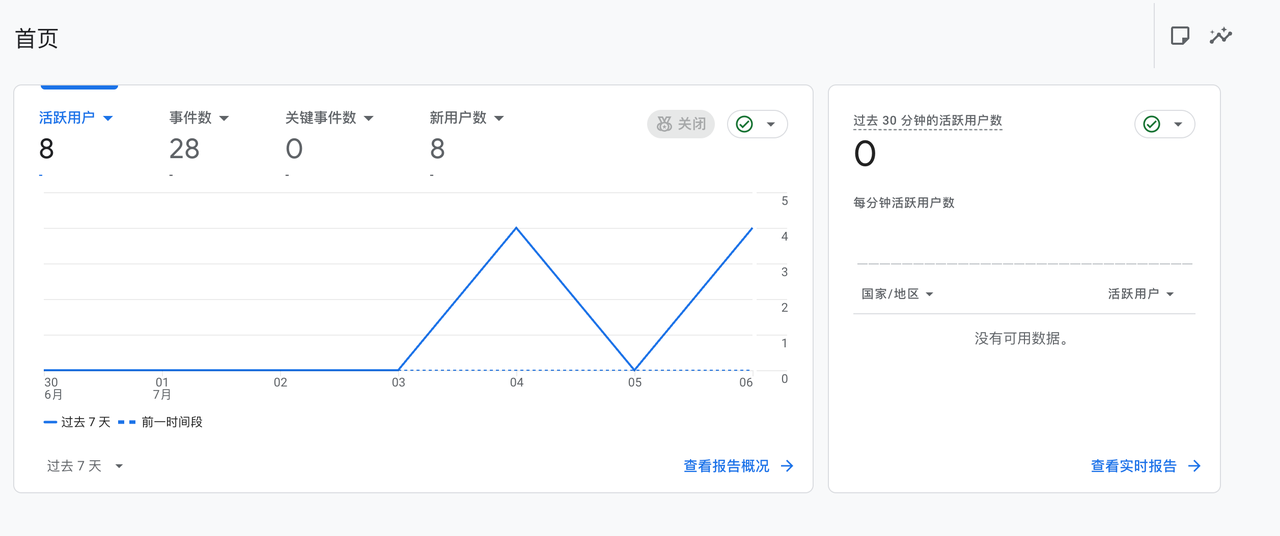
Task: Click the green checkmark icon on the realtime card
Action: click(x=1151, y=124)
